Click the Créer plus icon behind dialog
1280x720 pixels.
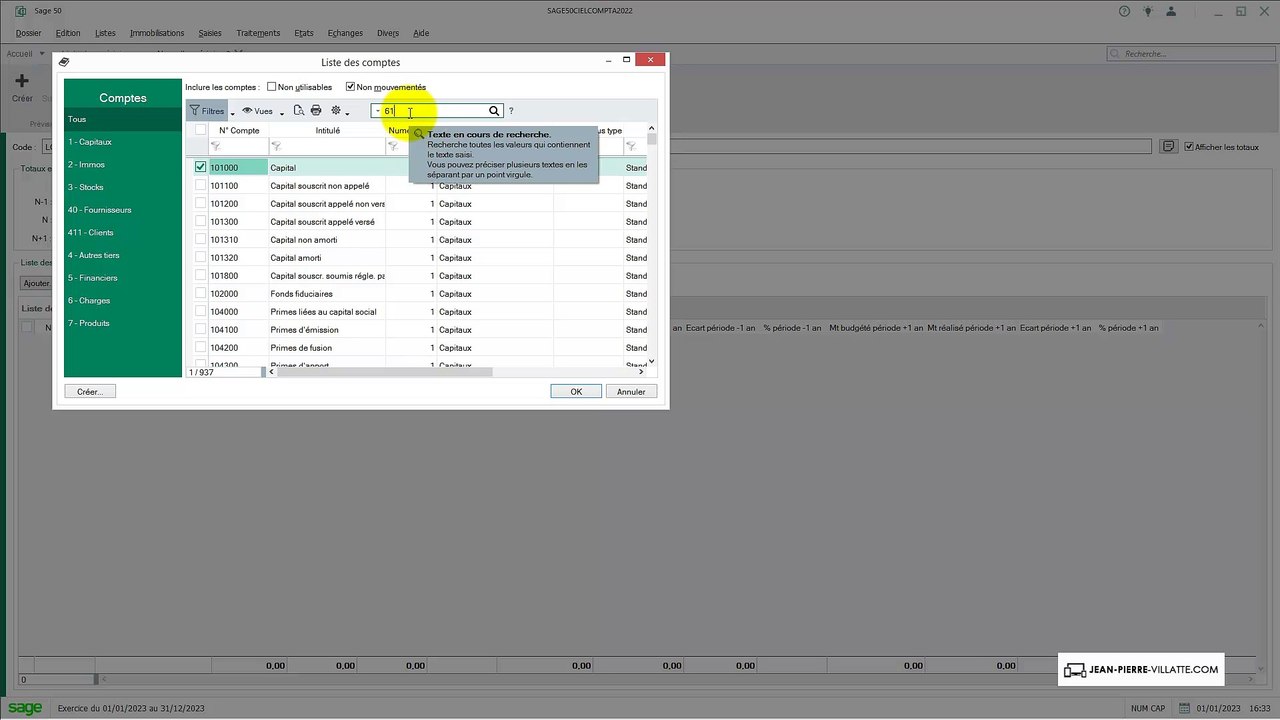(21, 81)
